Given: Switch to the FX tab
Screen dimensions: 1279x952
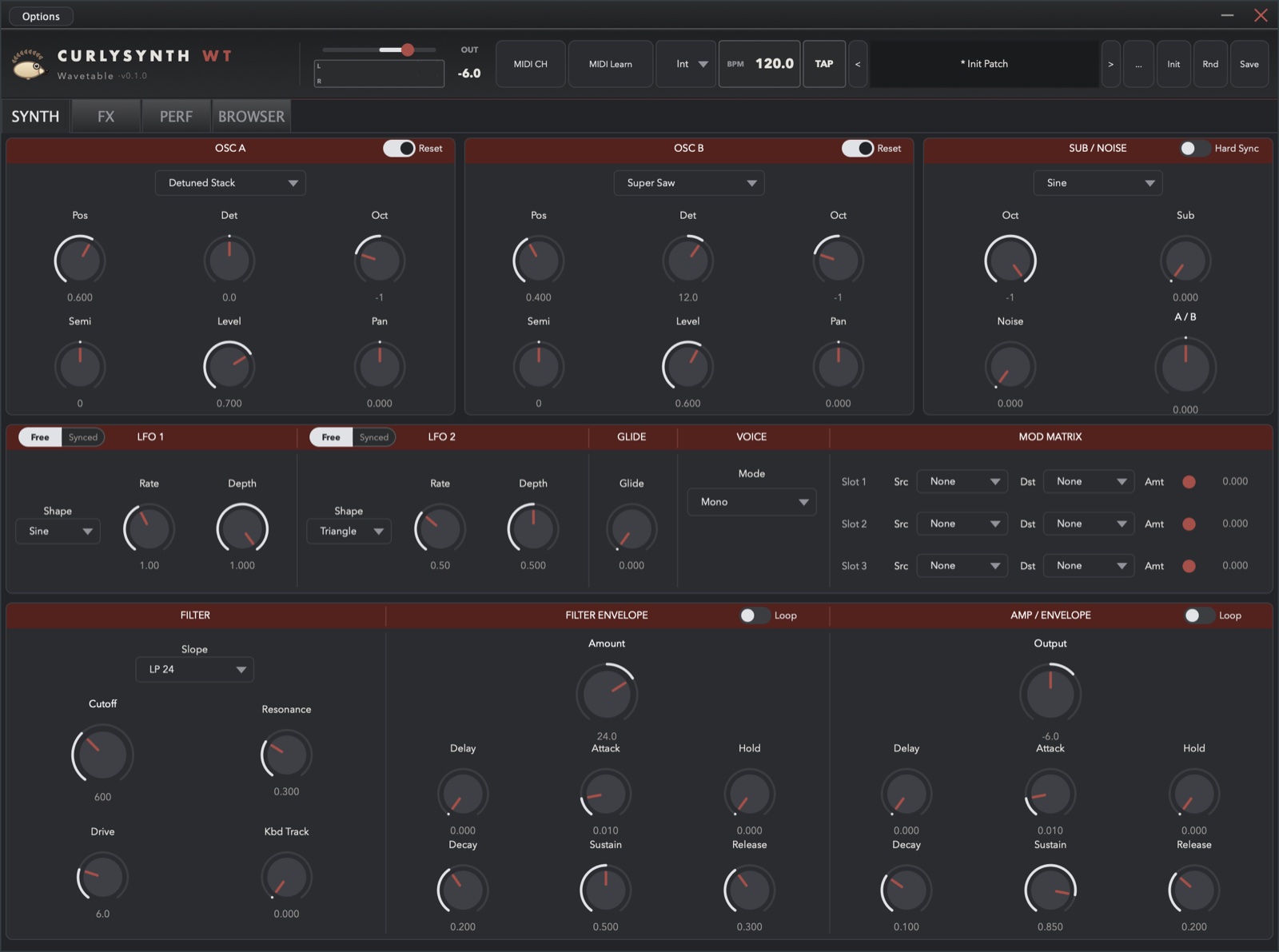Looking at the screenshot, I should [x=106, y=117].
